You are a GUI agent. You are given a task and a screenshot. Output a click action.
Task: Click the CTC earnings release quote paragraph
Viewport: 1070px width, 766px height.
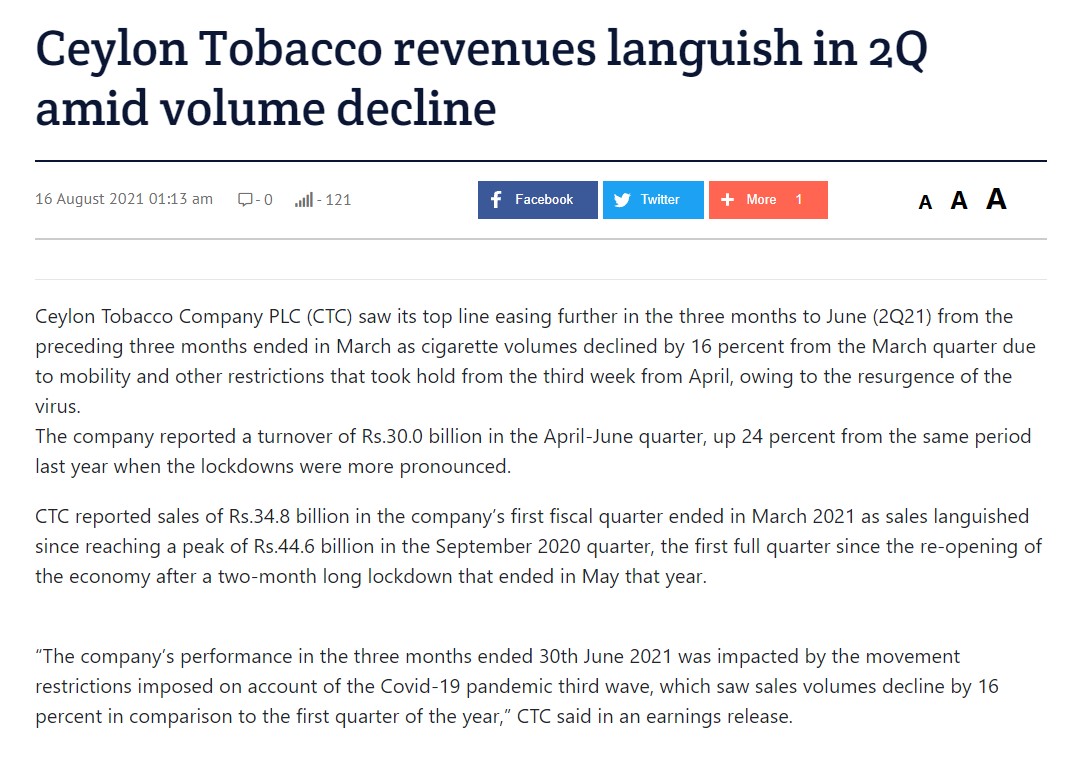(516, 686)
